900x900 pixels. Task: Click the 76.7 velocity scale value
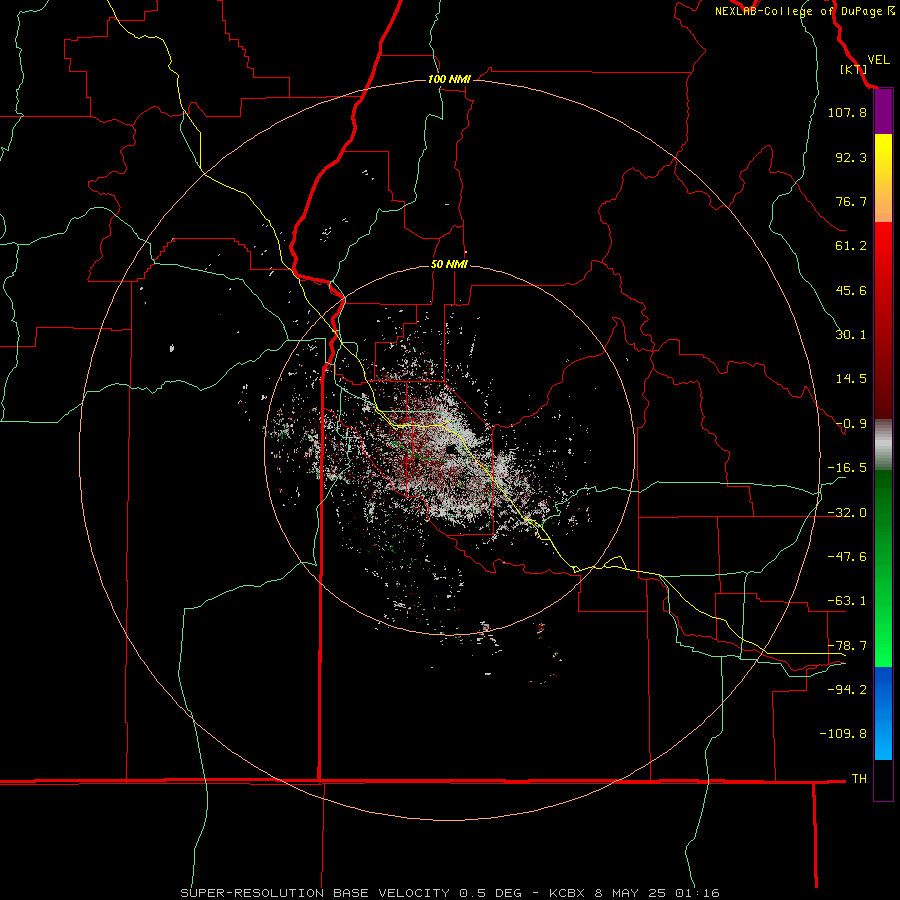tap(851, 201)
